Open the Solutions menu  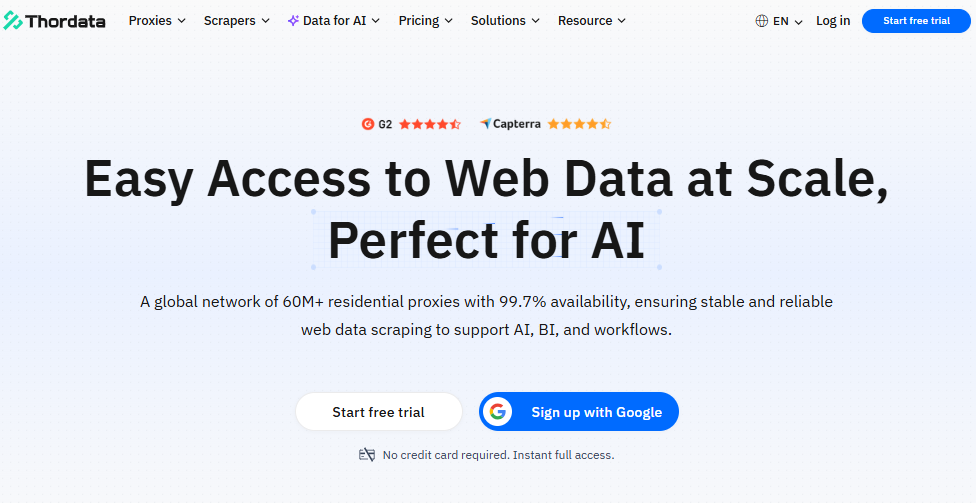(x=505, y=21)
